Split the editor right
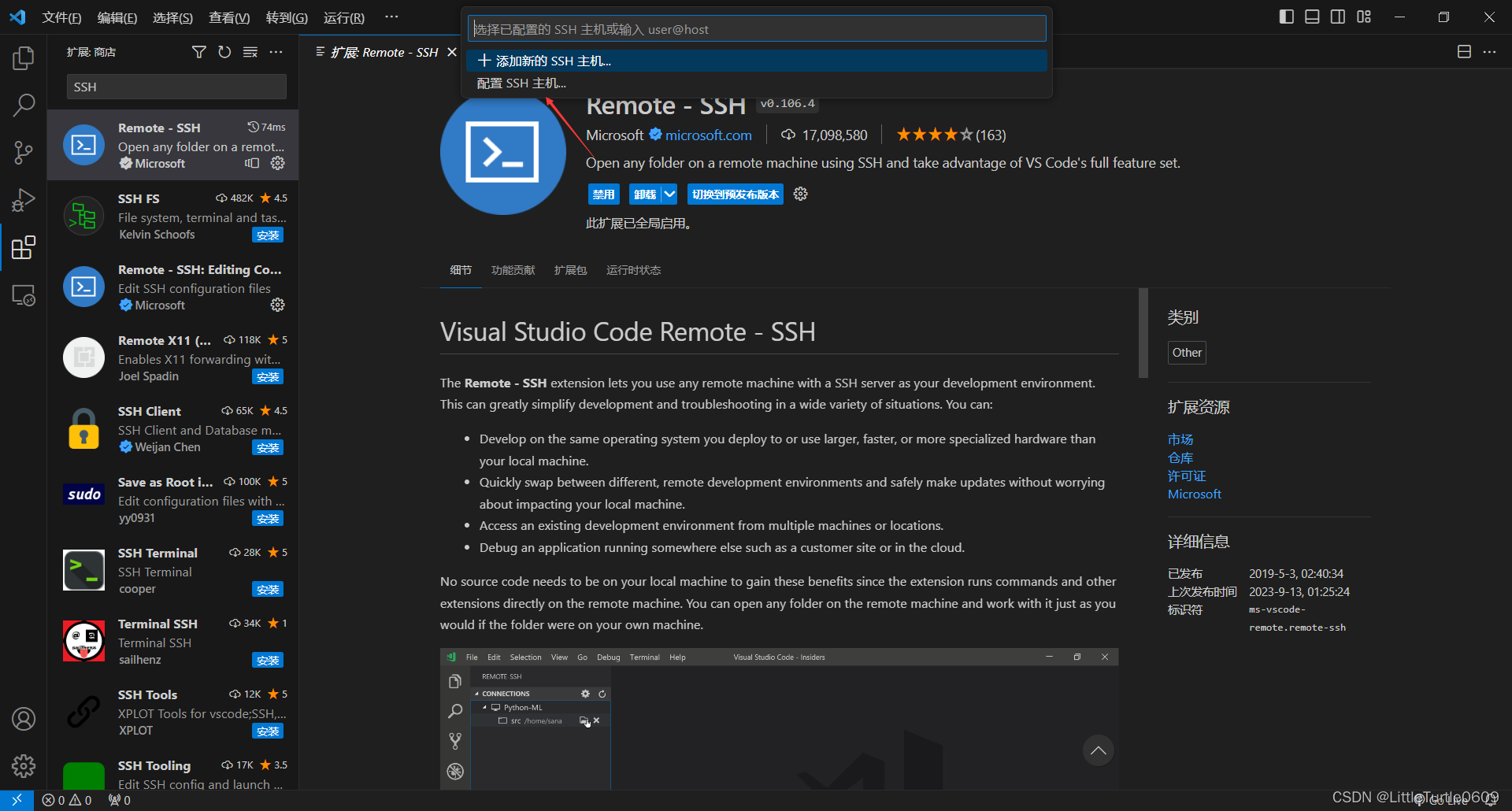This screenshot has width=1512, height=811. [x=1464, y=52]
